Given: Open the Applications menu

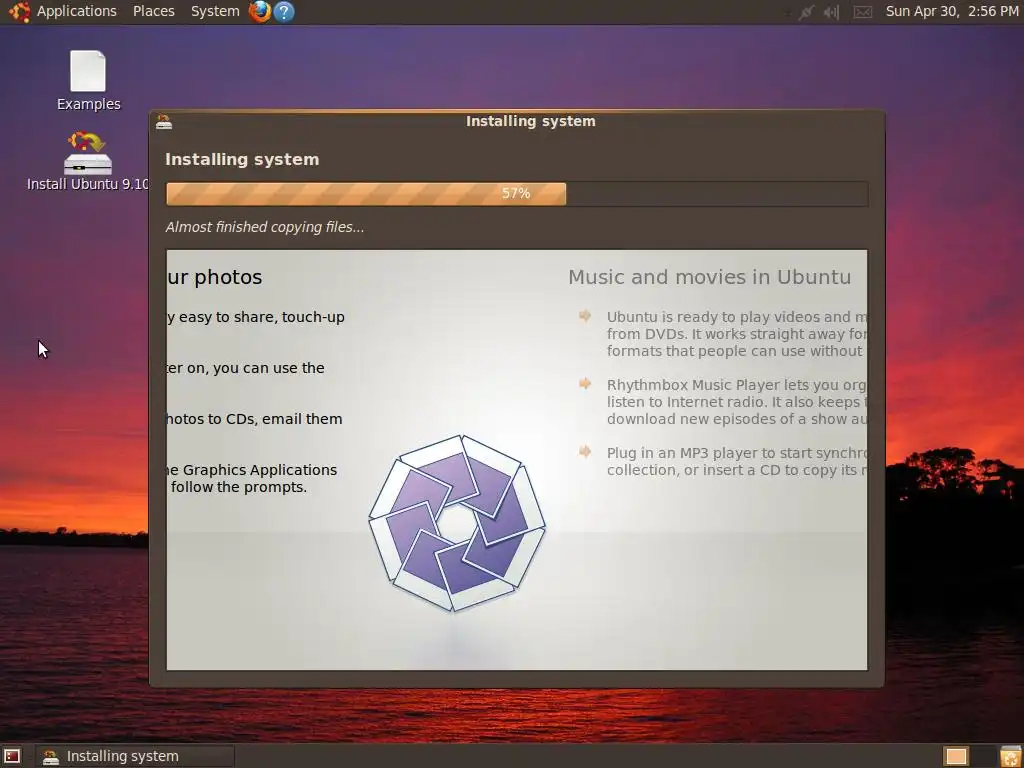Looking at the screenshot, I should coord(76,11).
